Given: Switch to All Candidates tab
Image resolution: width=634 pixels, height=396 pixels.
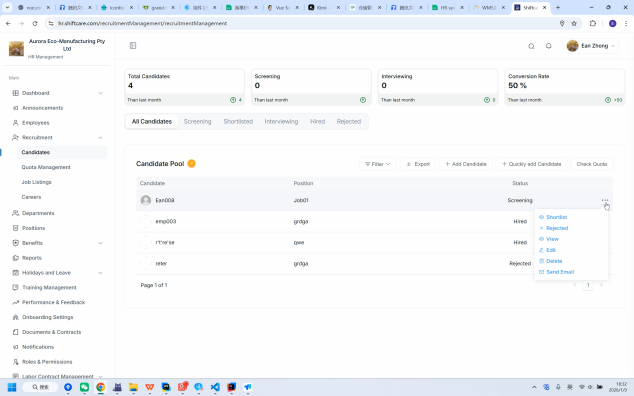Looking at the screenshot, I should click(152, 121).
